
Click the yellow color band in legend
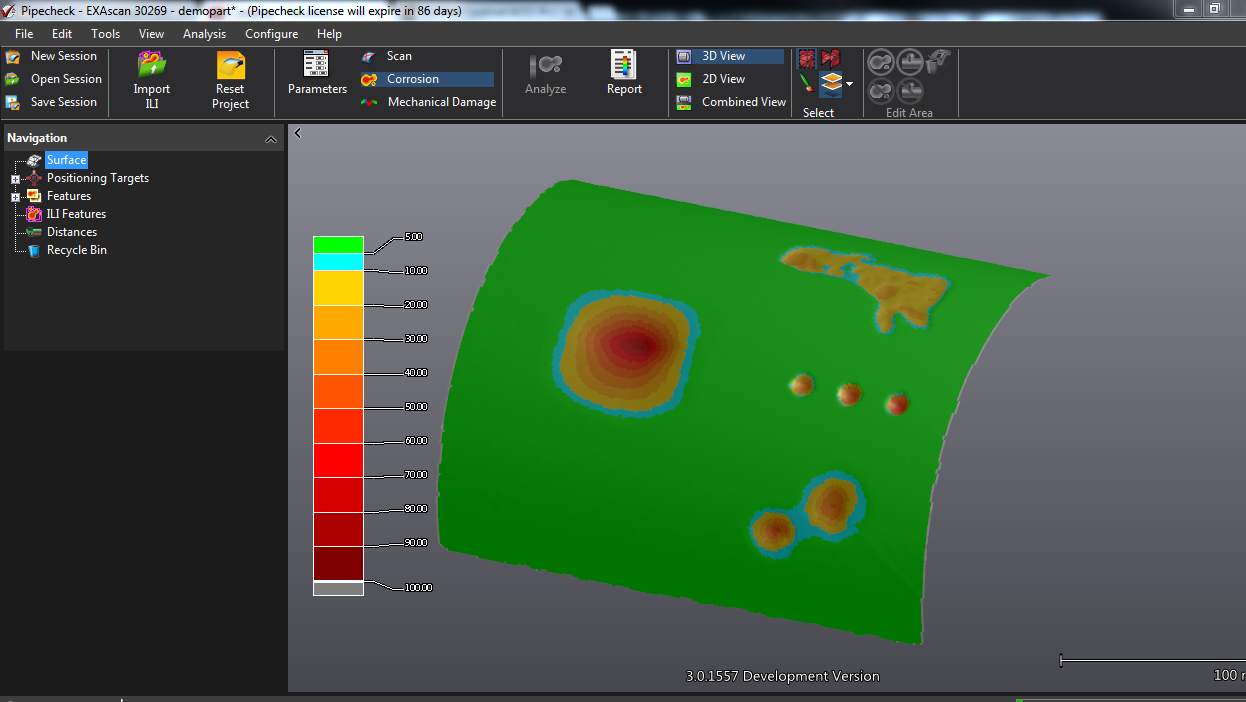338,288
